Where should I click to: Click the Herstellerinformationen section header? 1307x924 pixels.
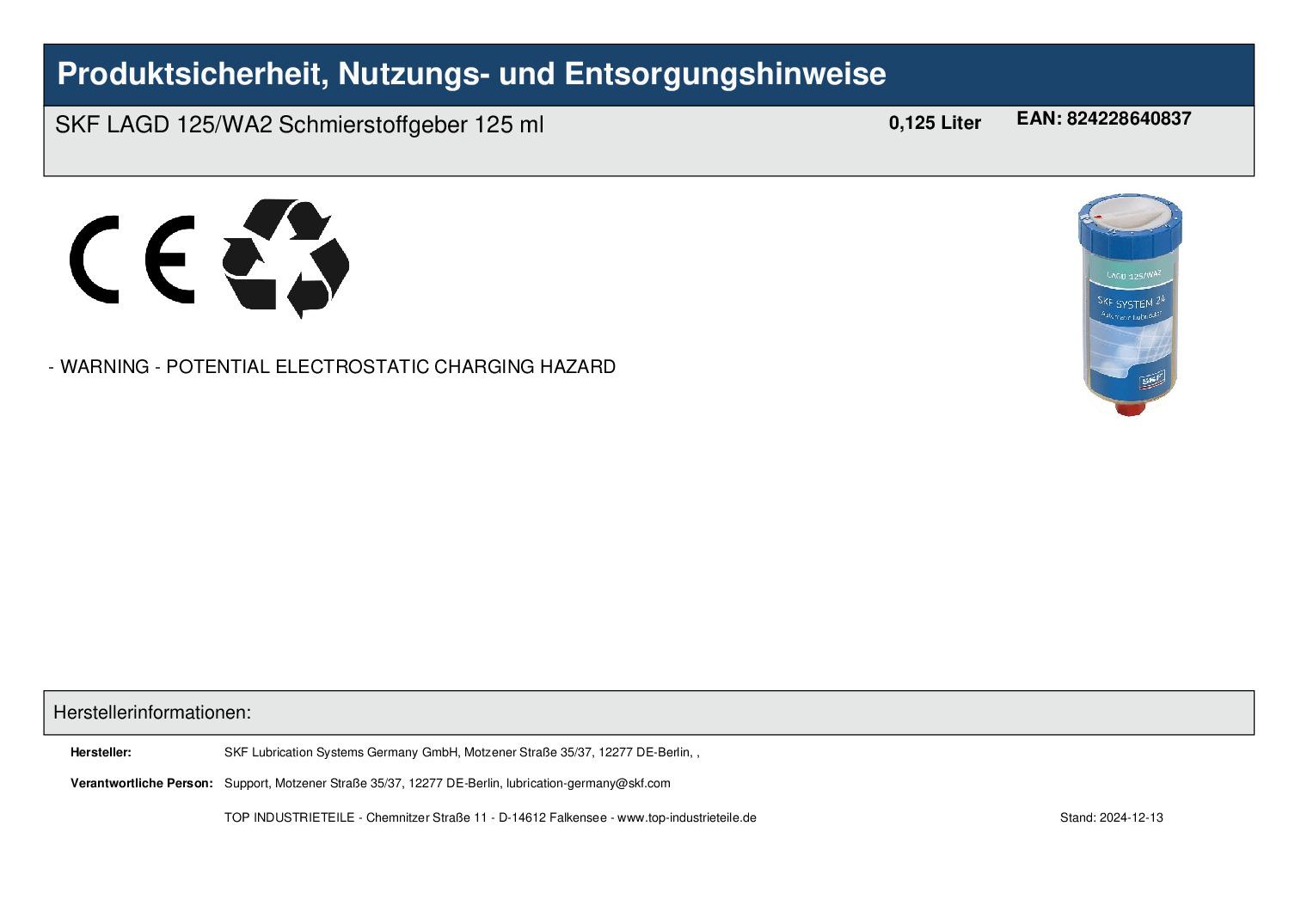tap(152, 713)
